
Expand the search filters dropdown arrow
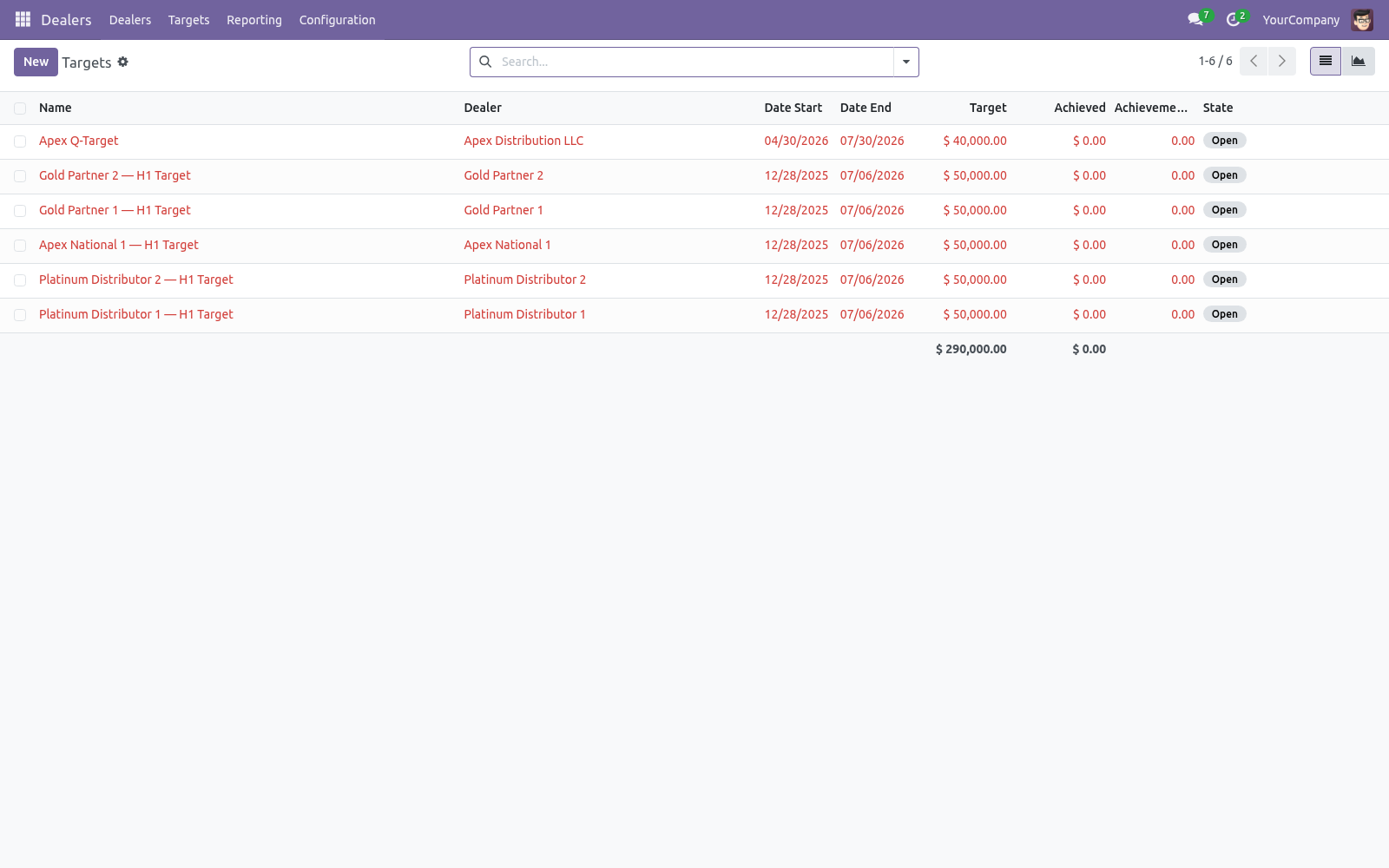906,62
